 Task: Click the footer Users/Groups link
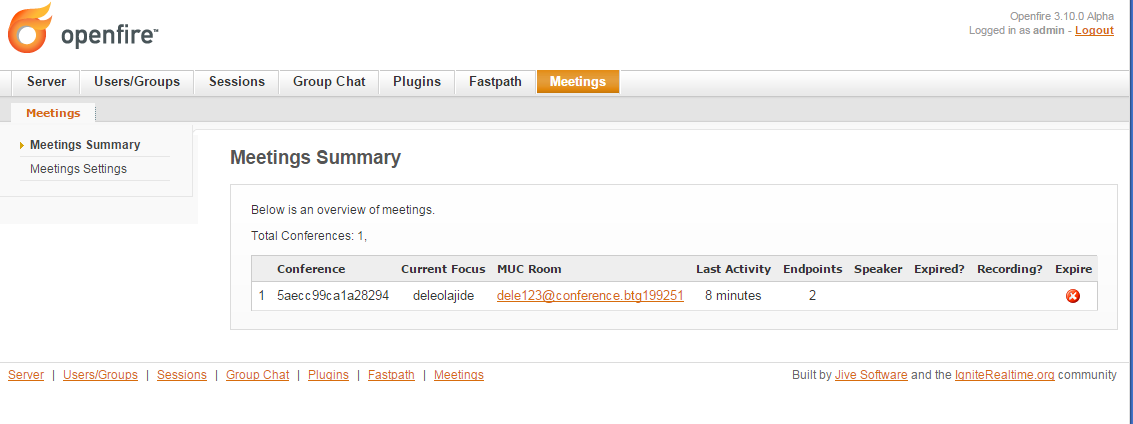click(x=100, y=375)
